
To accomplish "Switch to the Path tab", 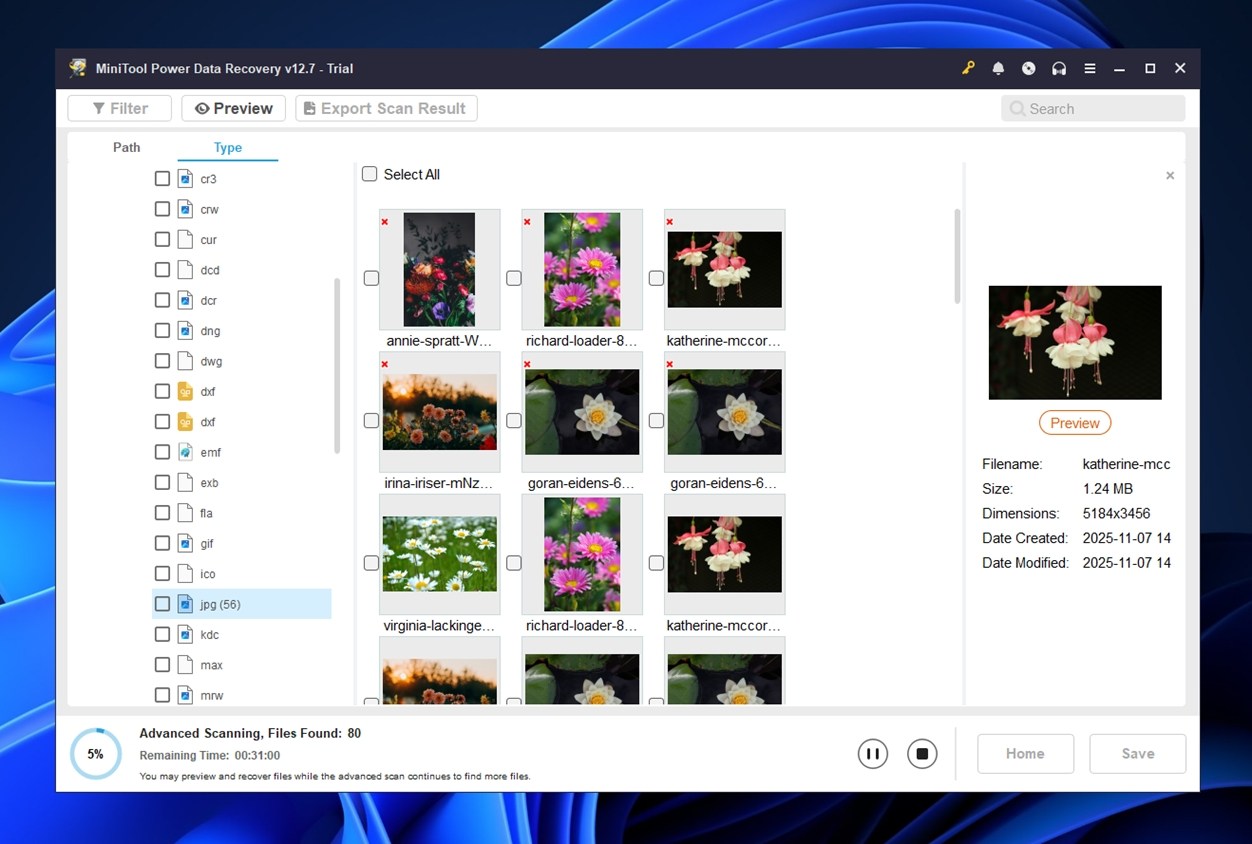I will (126, 147).
